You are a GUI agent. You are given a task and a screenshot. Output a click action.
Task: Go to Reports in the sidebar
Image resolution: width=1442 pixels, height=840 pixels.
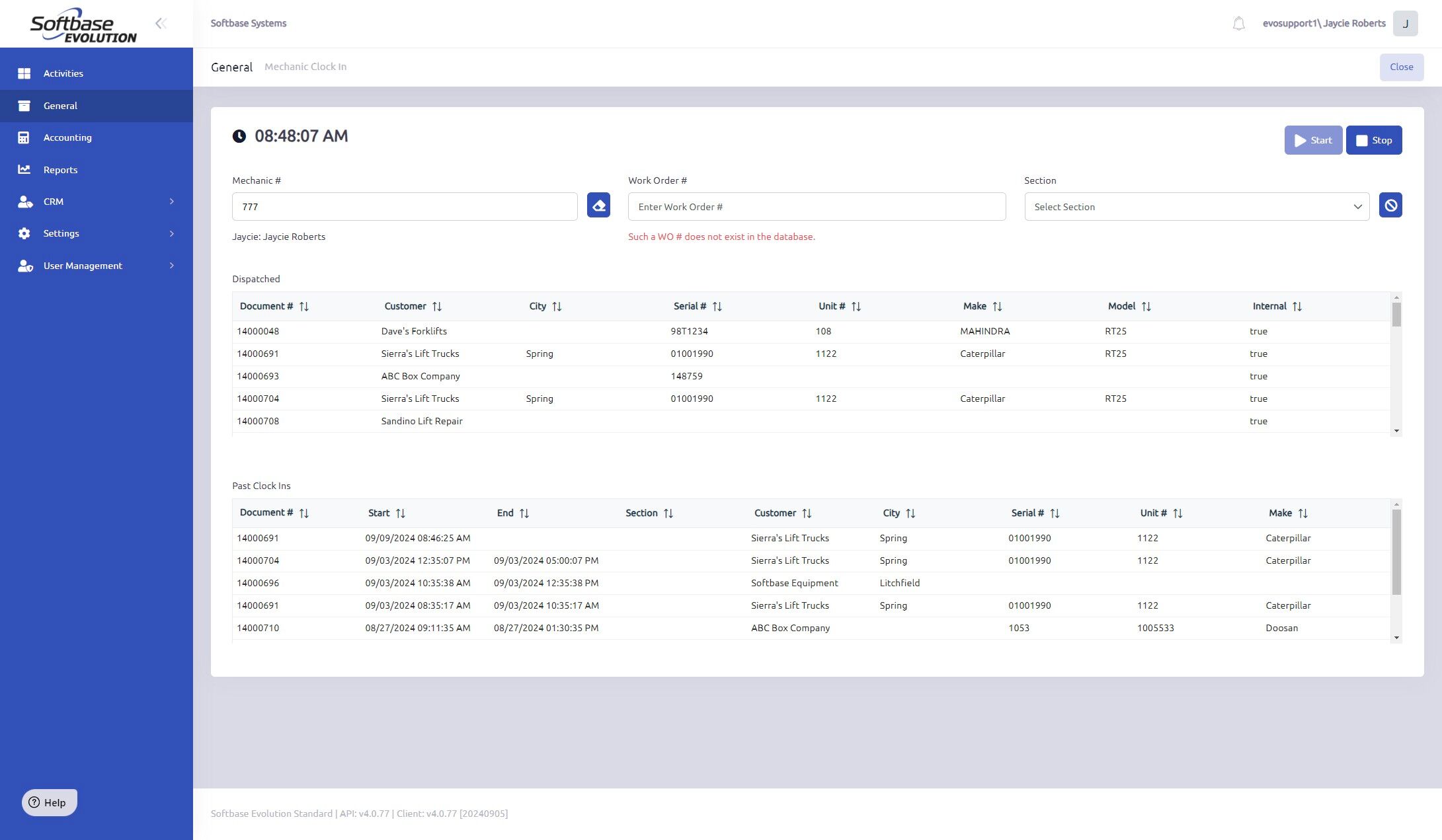coord(60,170)
